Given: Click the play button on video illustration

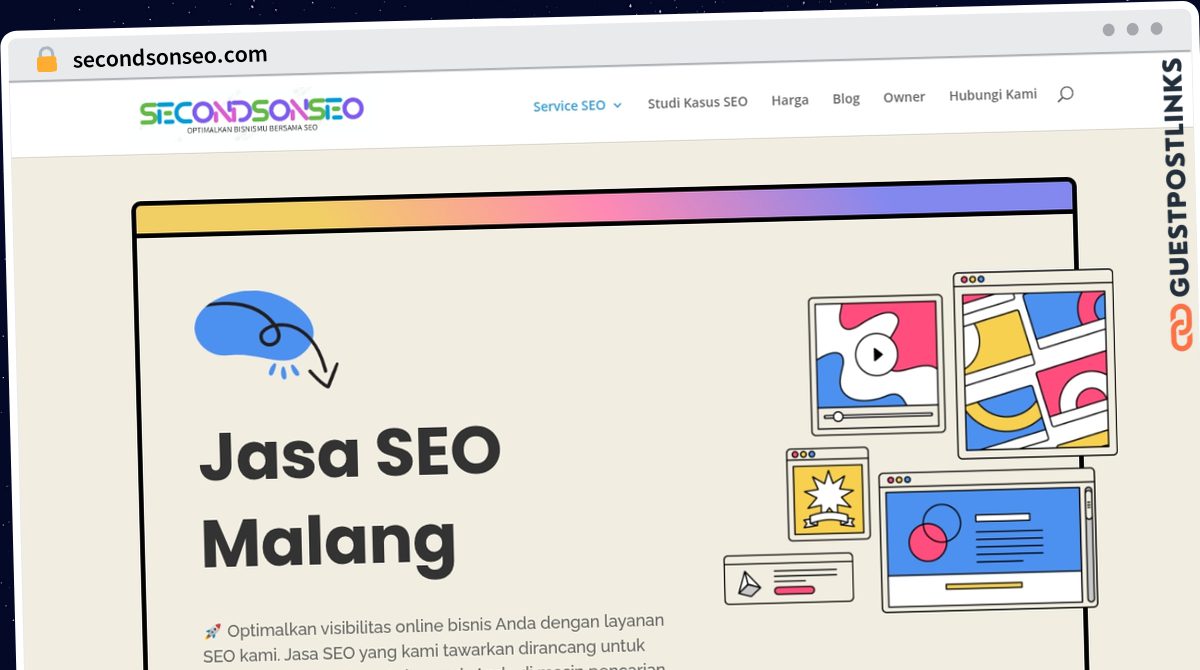Looking at the screenshot, I should click(x=877, y=354).
